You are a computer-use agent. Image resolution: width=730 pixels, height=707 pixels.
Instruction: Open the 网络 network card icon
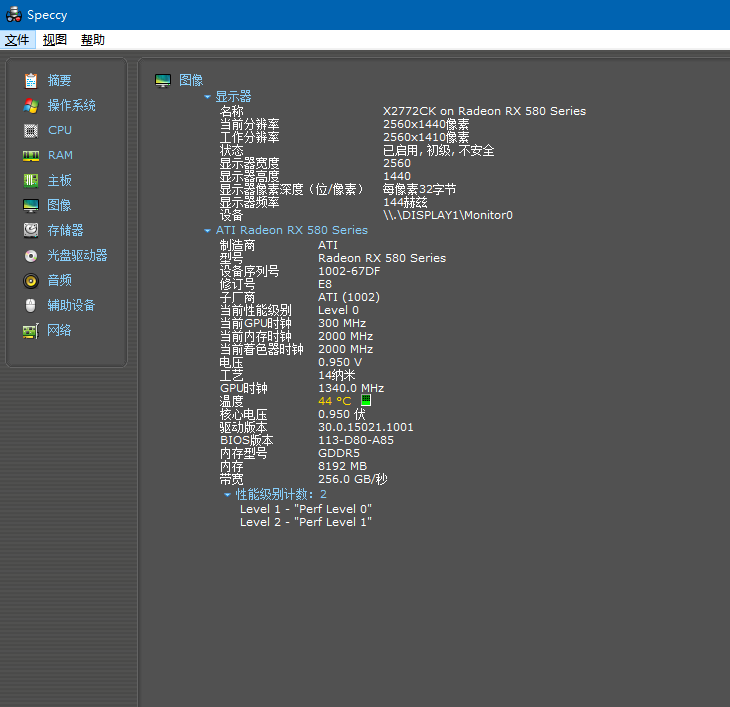click(31, 330)
